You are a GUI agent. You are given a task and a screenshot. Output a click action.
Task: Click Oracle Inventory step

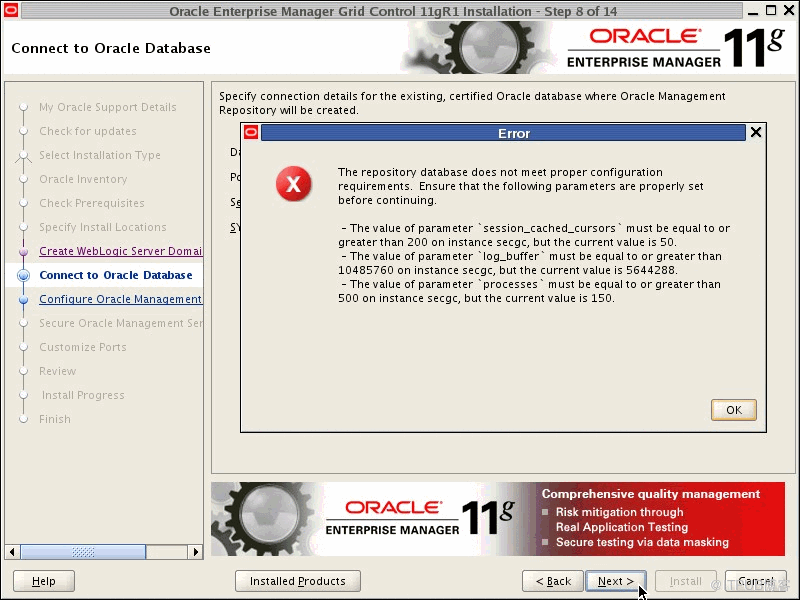[x=83, y=179]
